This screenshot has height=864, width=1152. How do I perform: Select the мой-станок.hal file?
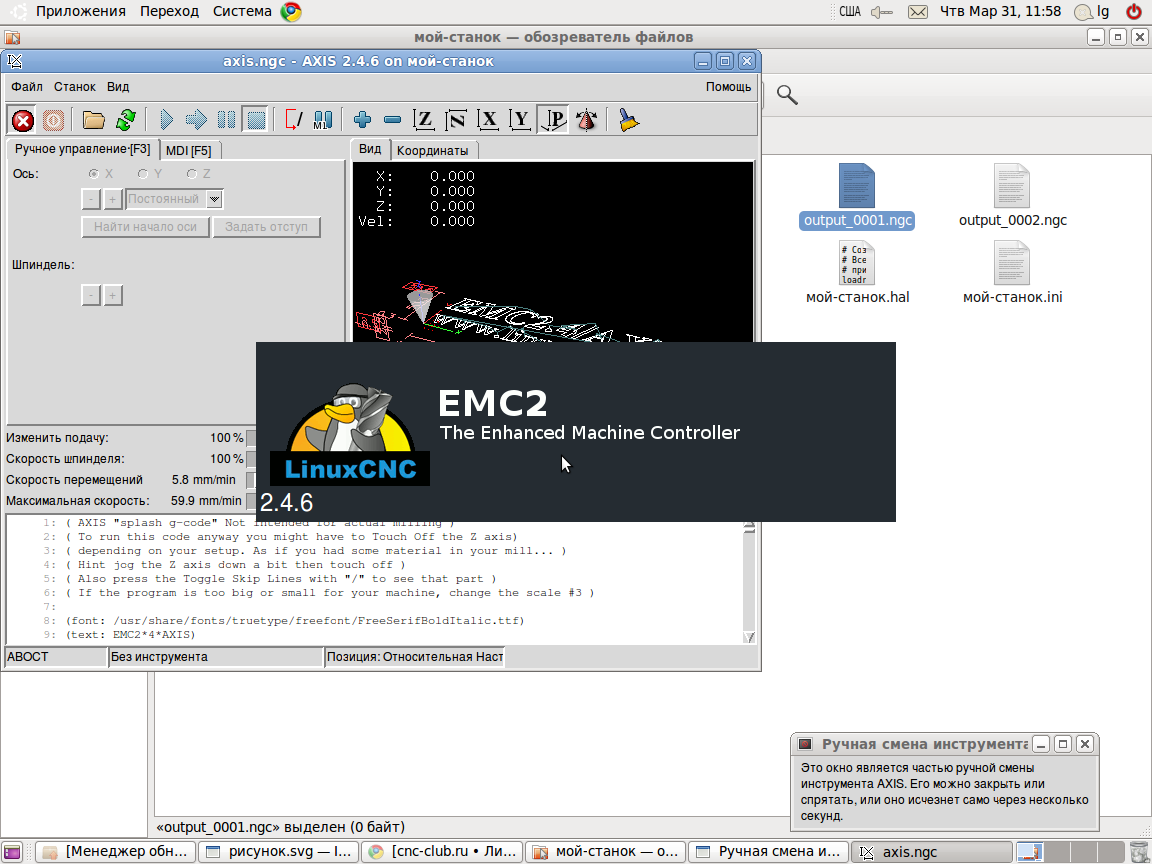click(x=857, y=274)
